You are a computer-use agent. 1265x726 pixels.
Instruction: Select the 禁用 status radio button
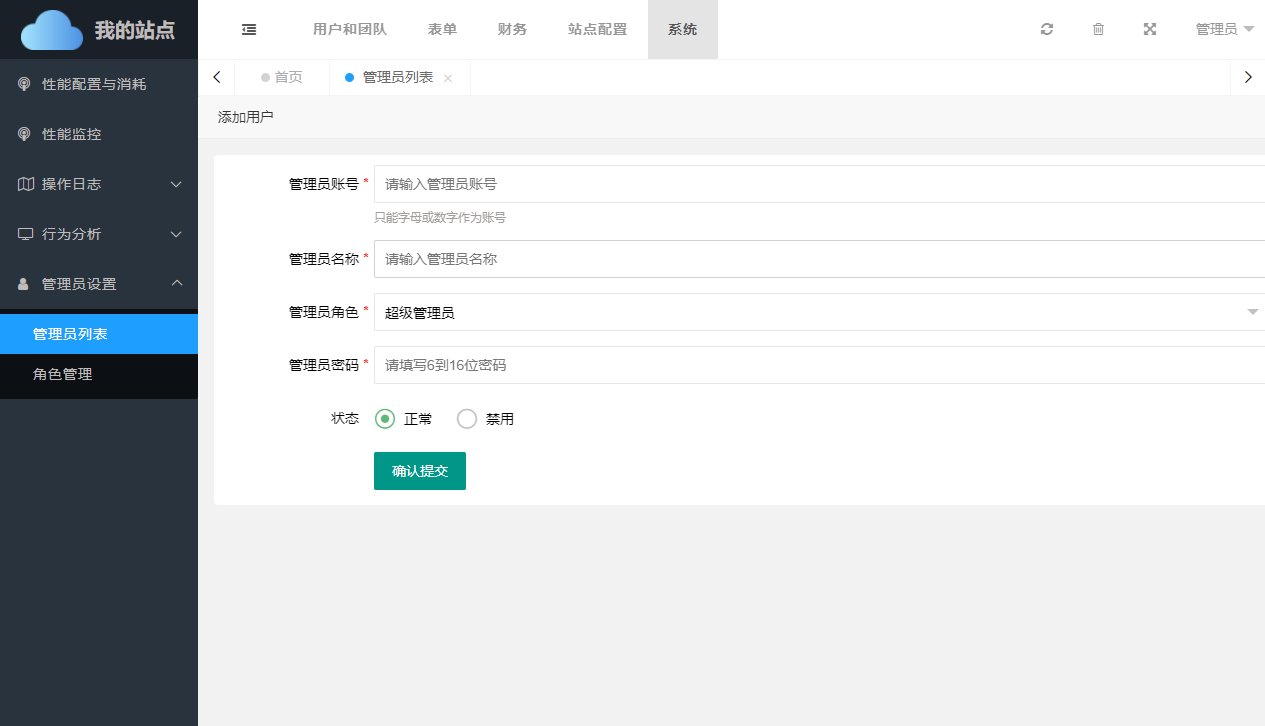click(x=467, y=419)
